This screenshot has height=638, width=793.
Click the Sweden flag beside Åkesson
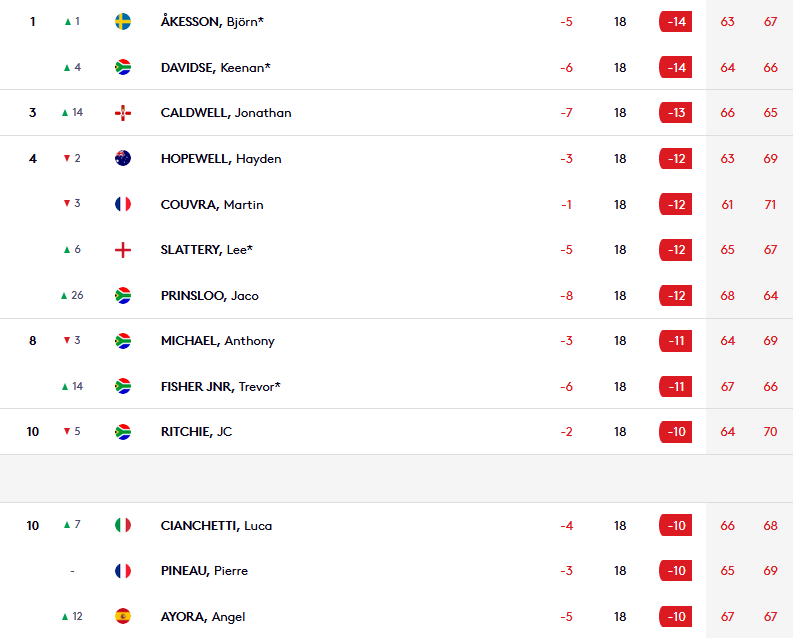coord(123,22)
